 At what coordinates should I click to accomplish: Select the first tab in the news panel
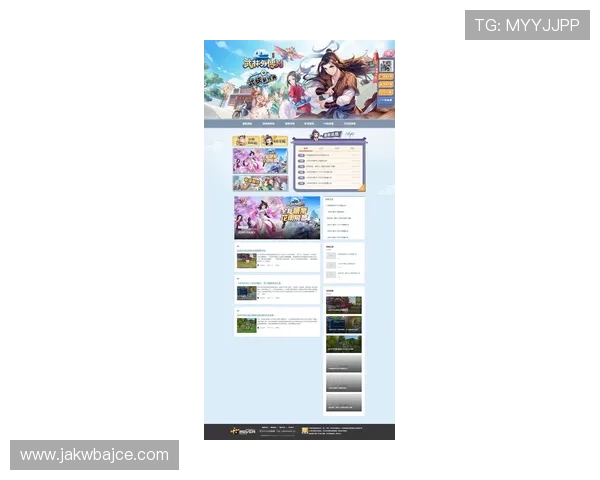coord(306,147)
